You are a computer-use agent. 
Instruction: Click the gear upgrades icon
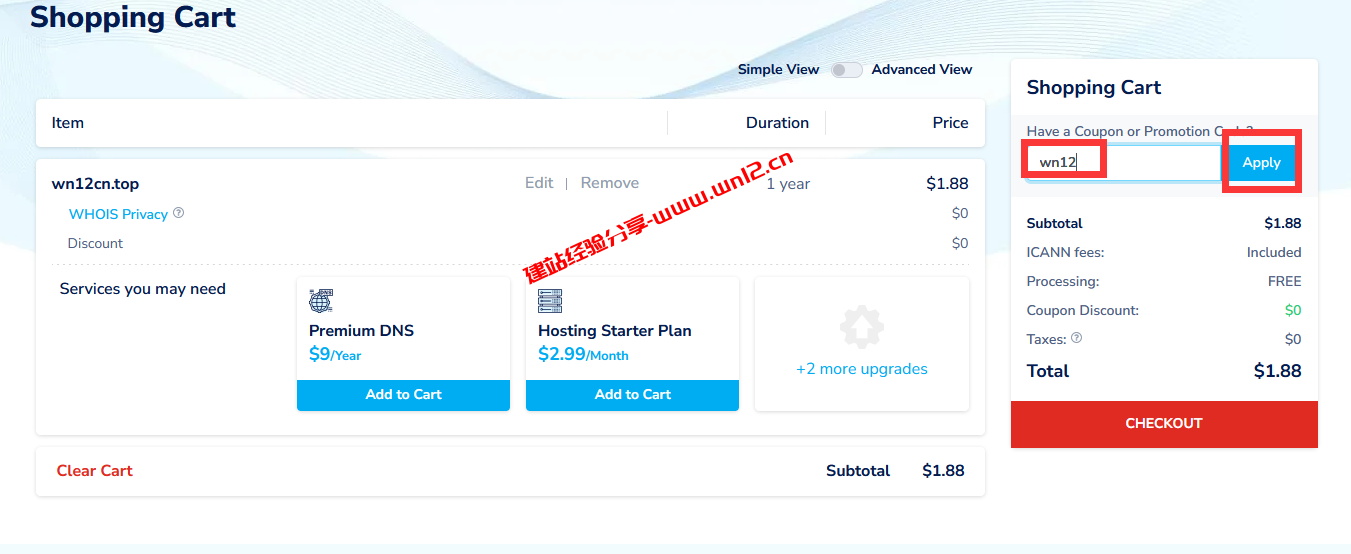tap(861, 327)
